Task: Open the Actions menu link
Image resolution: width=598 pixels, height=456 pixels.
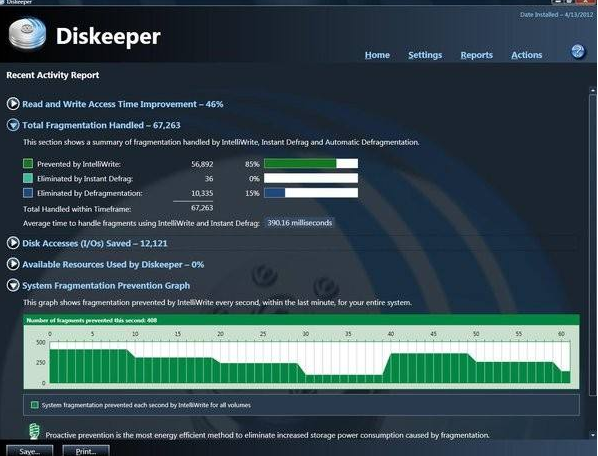Action: tap(526, 55)
